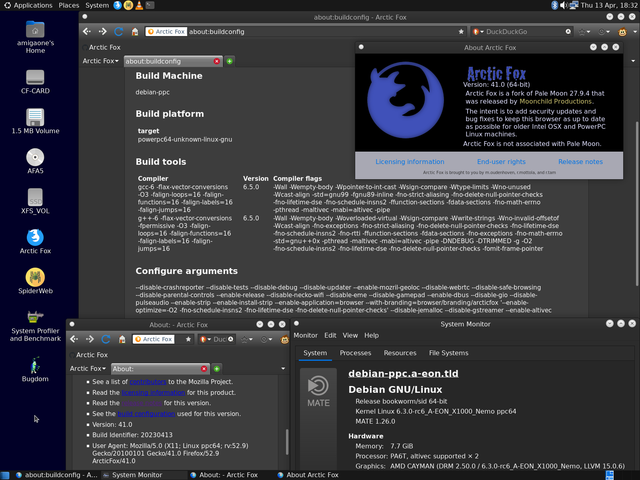Open the contributors link in About: page
The height and width of the screenshot is (480, 640).
click(148, 382)
